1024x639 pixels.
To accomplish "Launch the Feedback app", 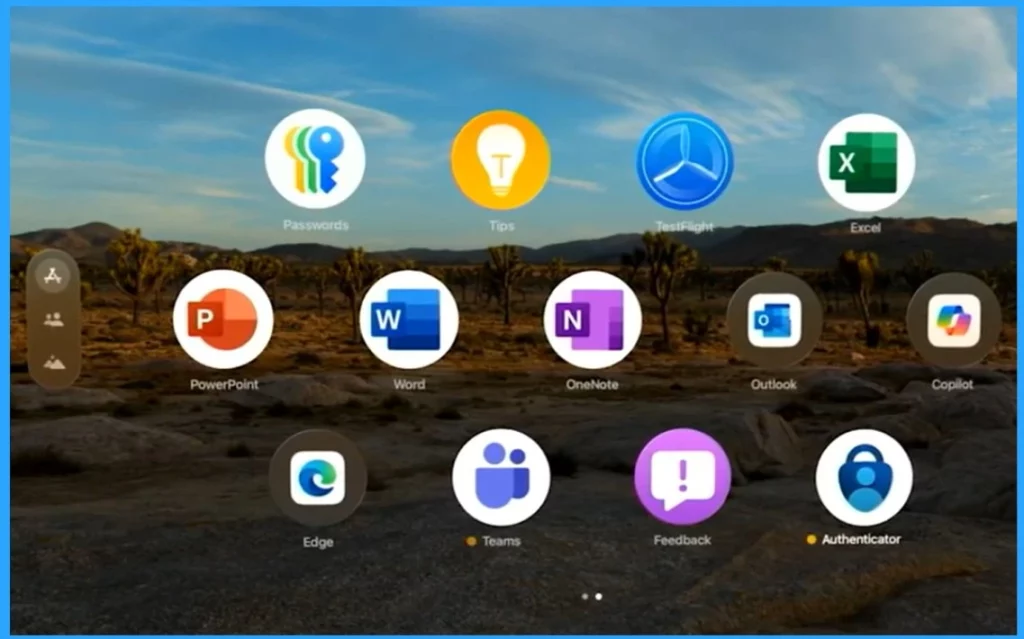I will click(x=682, y=477).
